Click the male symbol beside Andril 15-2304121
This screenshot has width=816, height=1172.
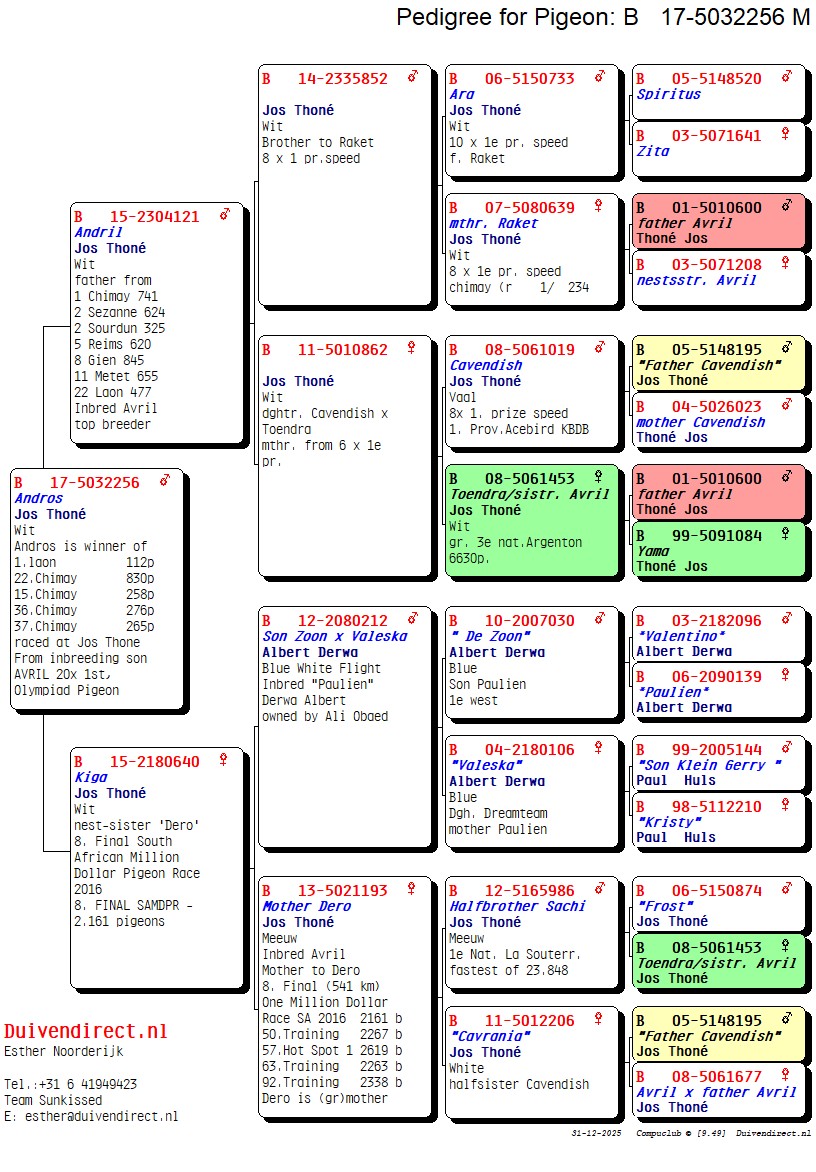point(225,215)
